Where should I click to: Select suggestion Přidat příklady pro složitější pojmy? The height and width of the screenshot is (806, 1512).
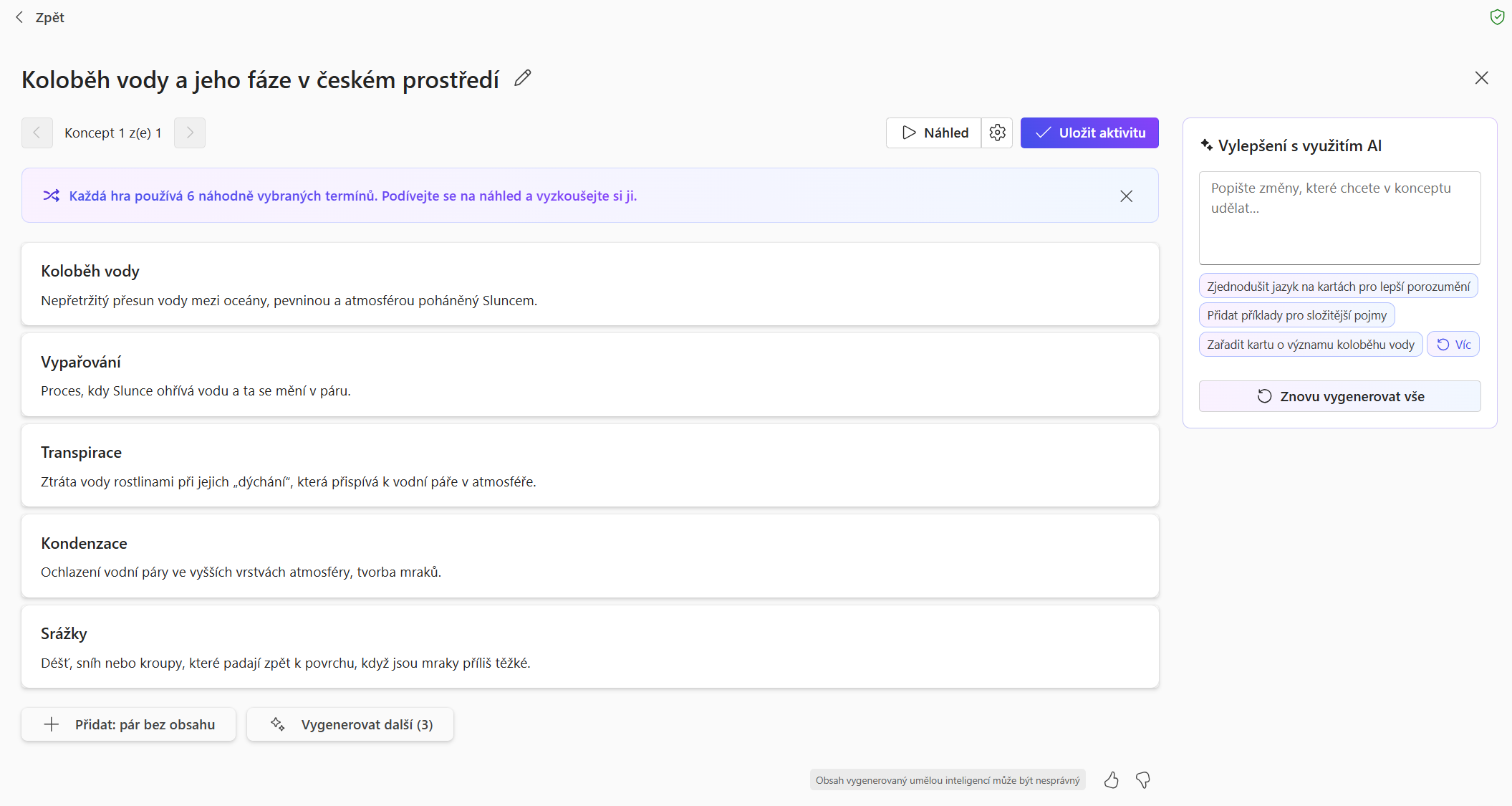[1296, 315]
